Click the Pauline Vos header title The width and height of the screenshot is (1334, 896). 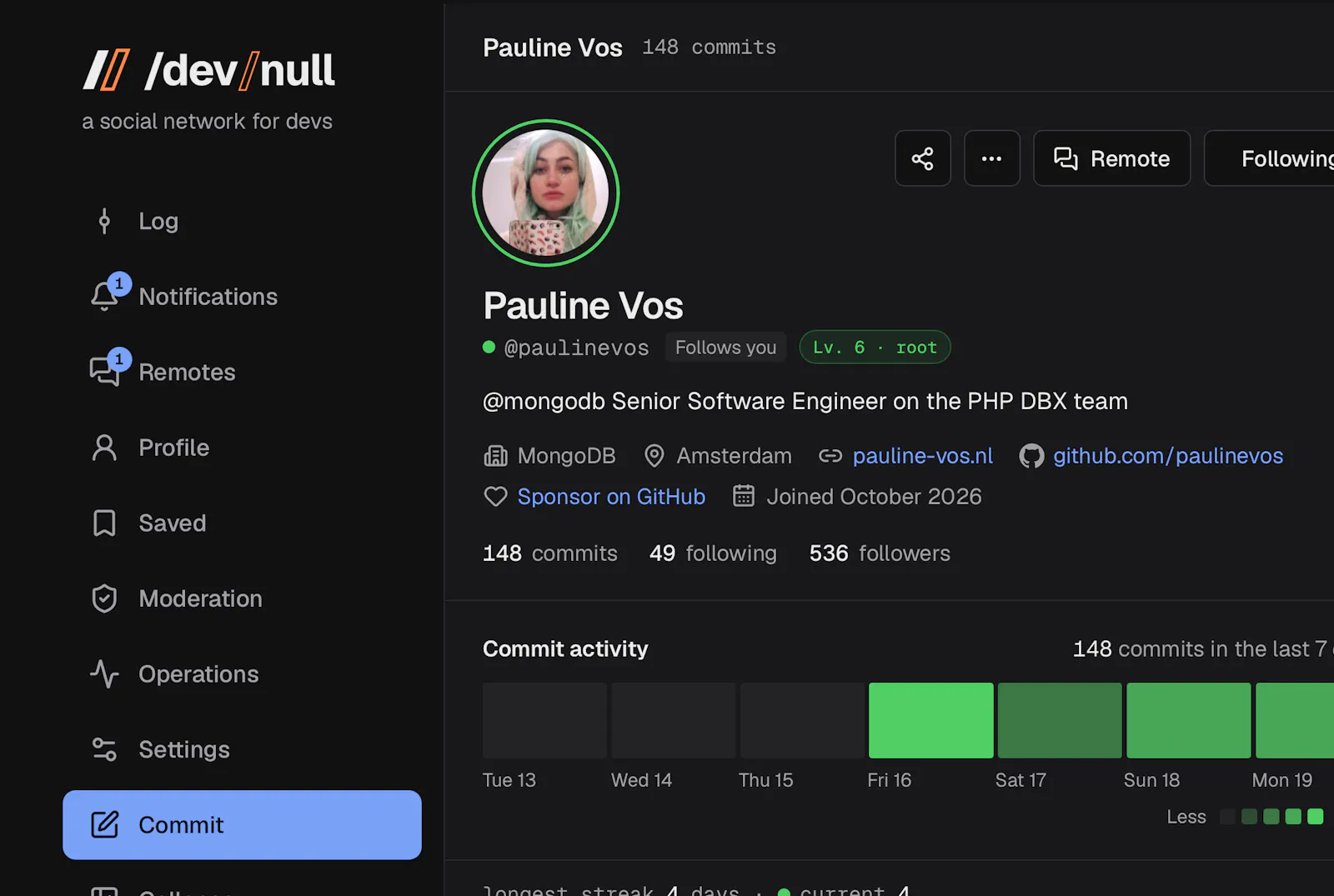[553, 48]
